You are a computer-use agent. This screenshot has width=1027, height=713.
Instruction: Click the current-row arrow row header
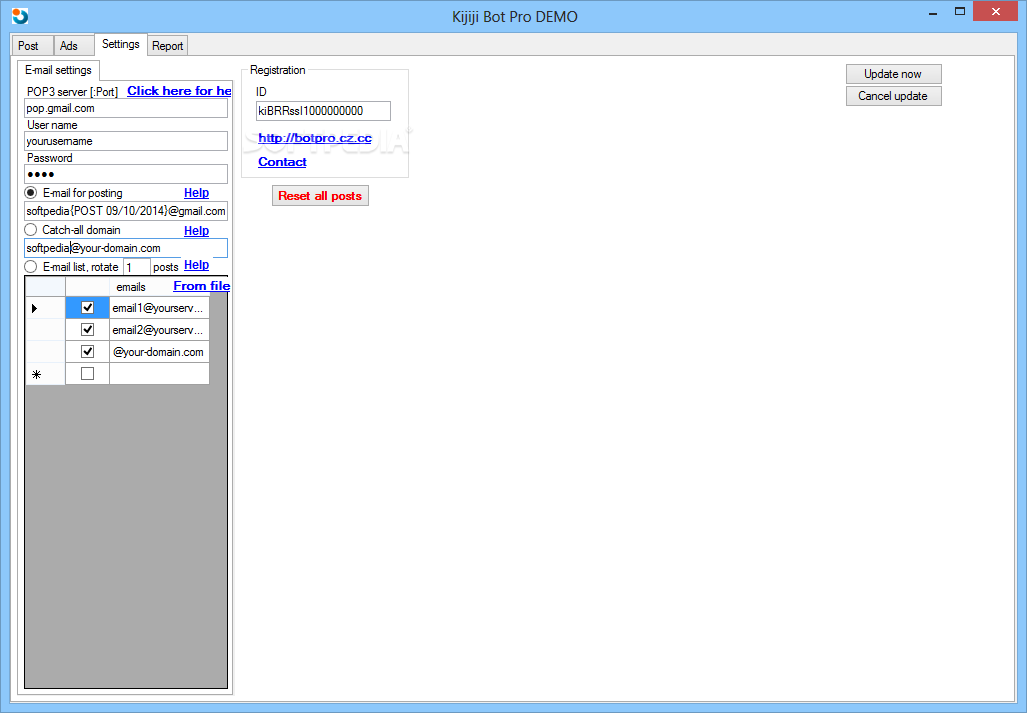45,308
